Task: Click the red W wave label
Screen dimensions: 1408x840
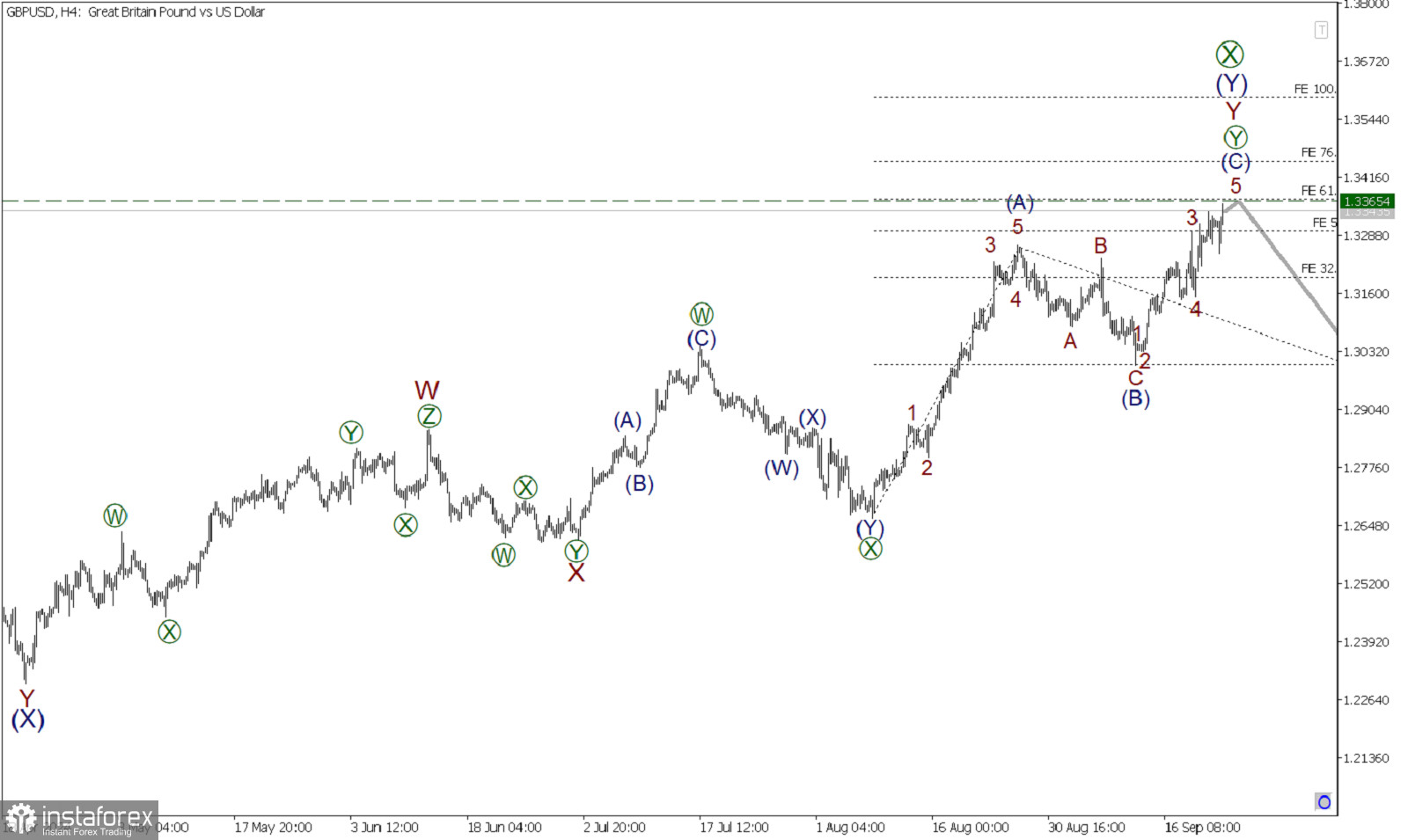Action: [x=427, y=391]
